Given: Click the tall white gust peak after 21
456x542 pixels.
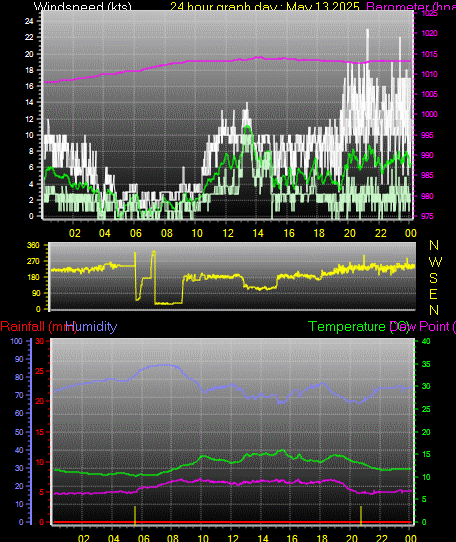Looking at the screenshot, I should point(367,45).
